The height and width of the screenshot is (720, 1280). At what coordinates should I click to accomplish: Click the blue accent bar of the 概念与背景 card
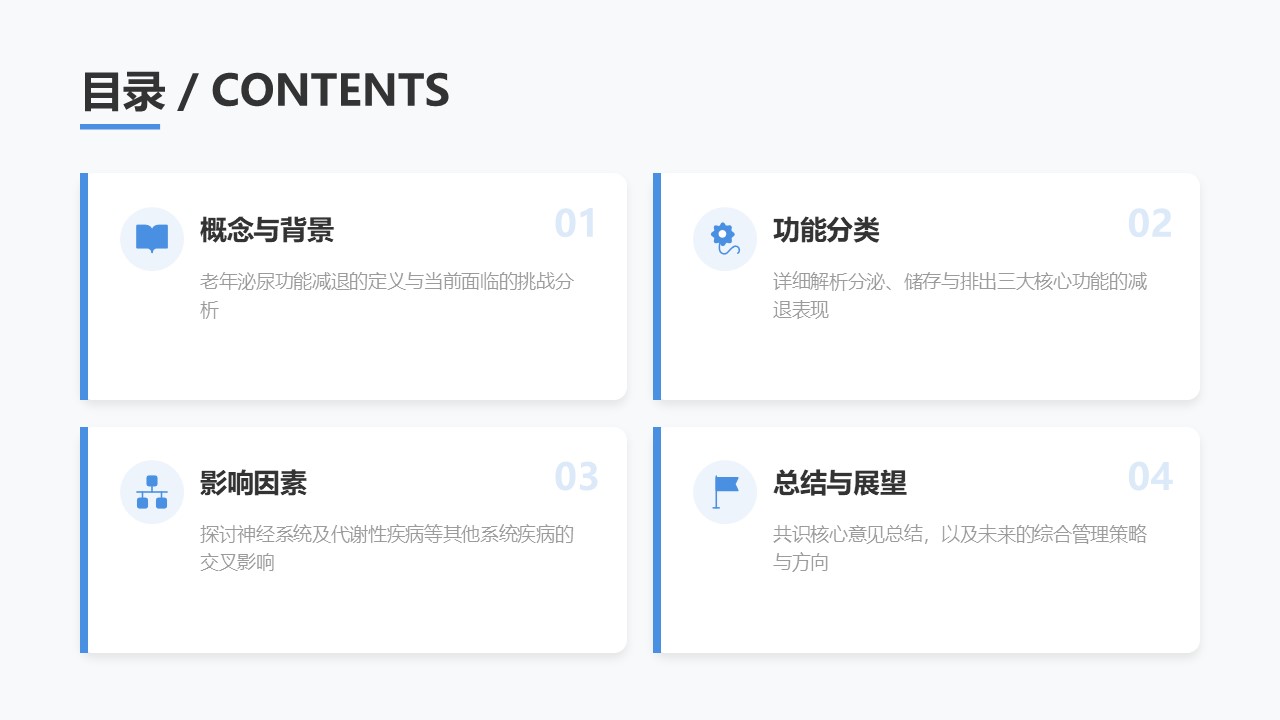[84, 287]
